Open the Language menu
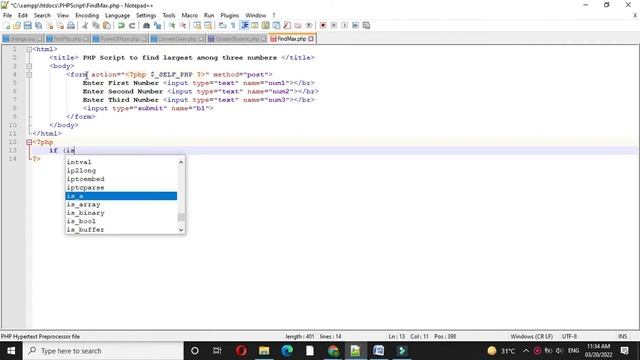Image resolution: width=640 pixels, height=360 pixels. point(117,15)
